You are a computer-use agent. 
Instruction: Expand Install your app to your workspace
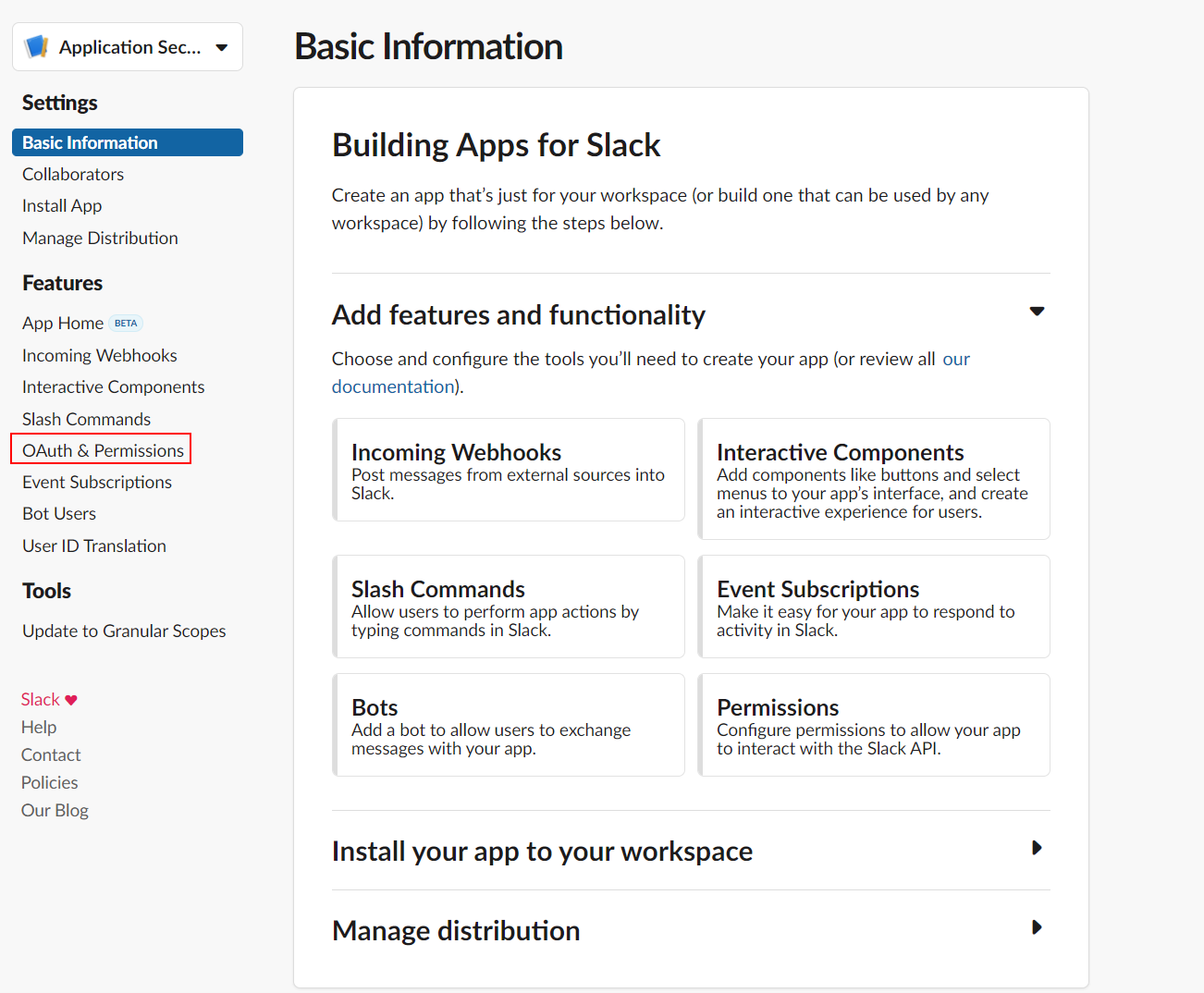[x=1037, y=848]
